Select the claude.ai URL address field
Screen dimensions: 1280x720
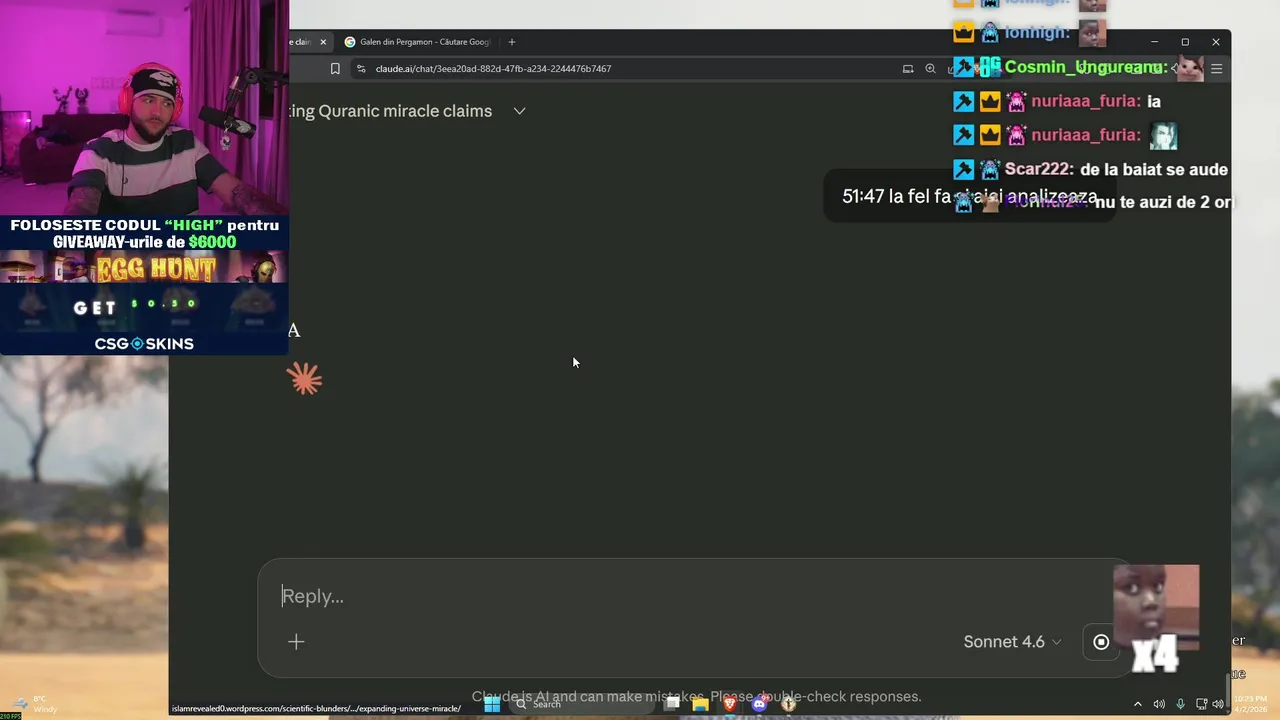click(x=493, y=69)
